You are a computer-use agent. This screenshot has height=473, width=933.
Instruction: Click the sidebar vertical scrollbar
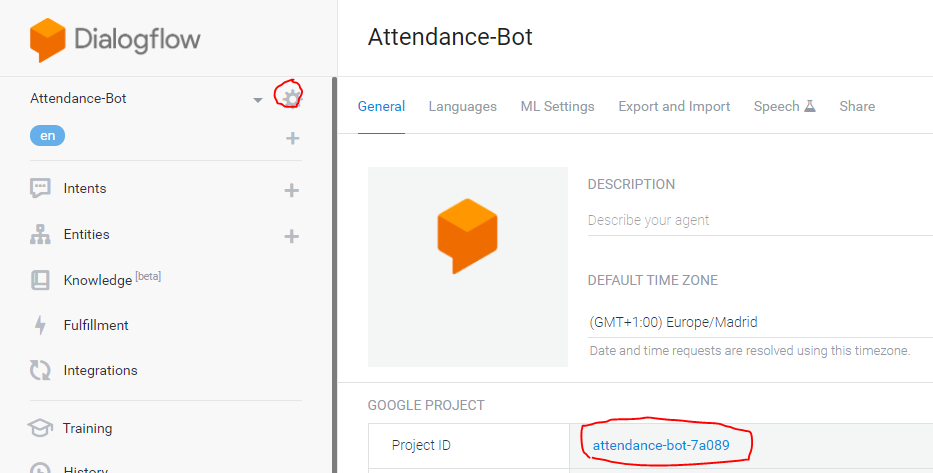tap(334, 274)
